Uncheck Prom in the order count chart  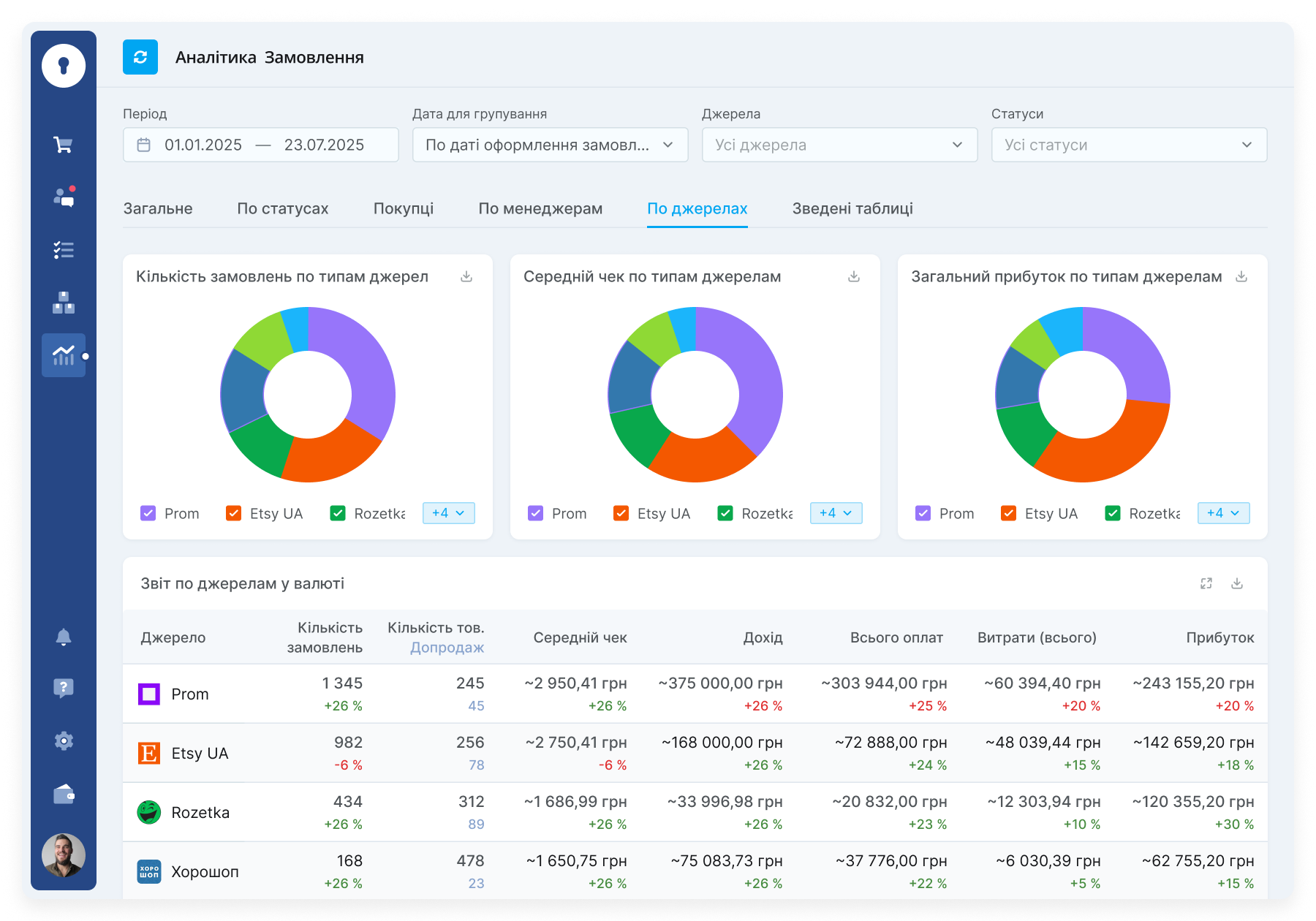148,513
